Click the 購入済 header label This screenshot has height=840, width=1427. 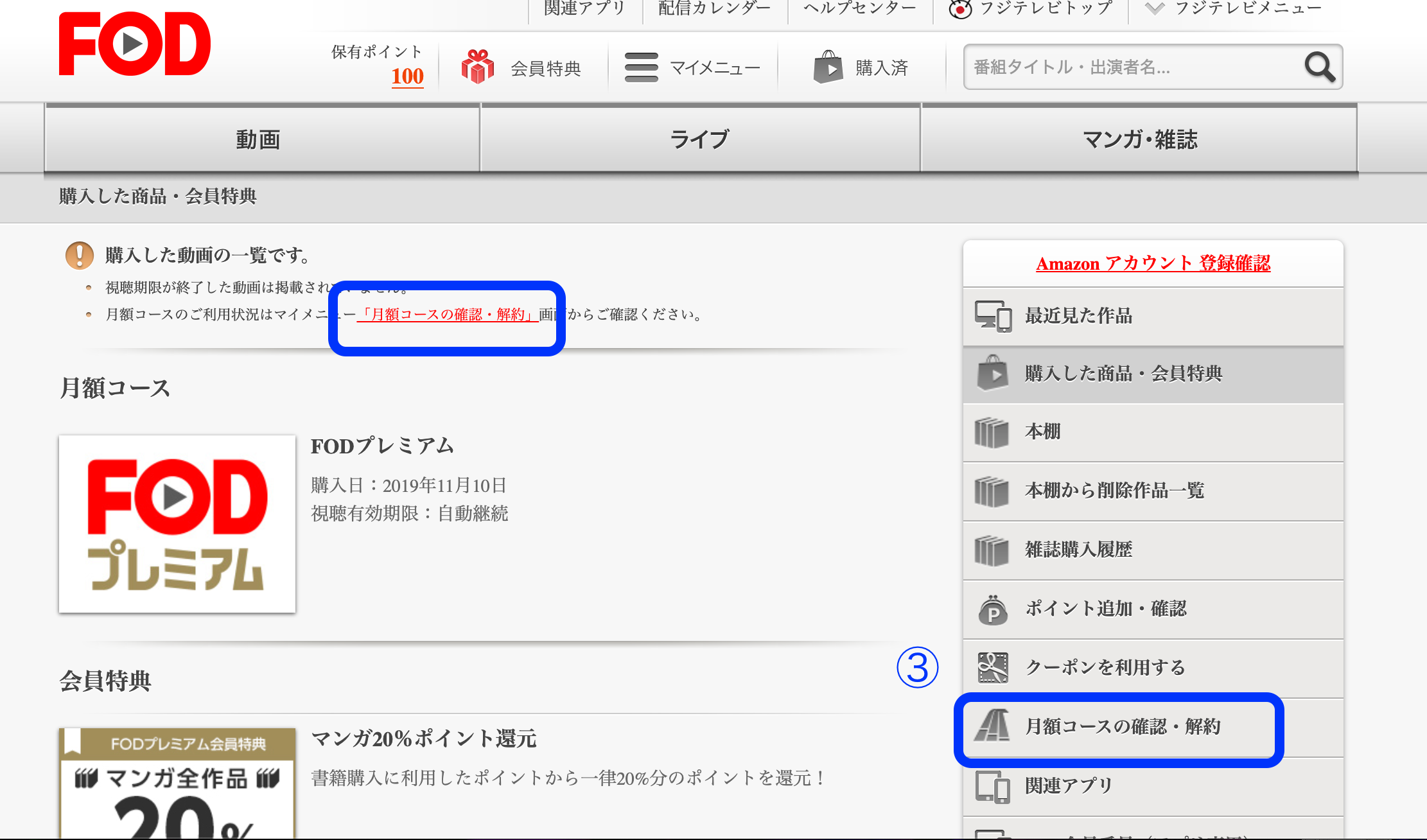[x=882, y=67]
